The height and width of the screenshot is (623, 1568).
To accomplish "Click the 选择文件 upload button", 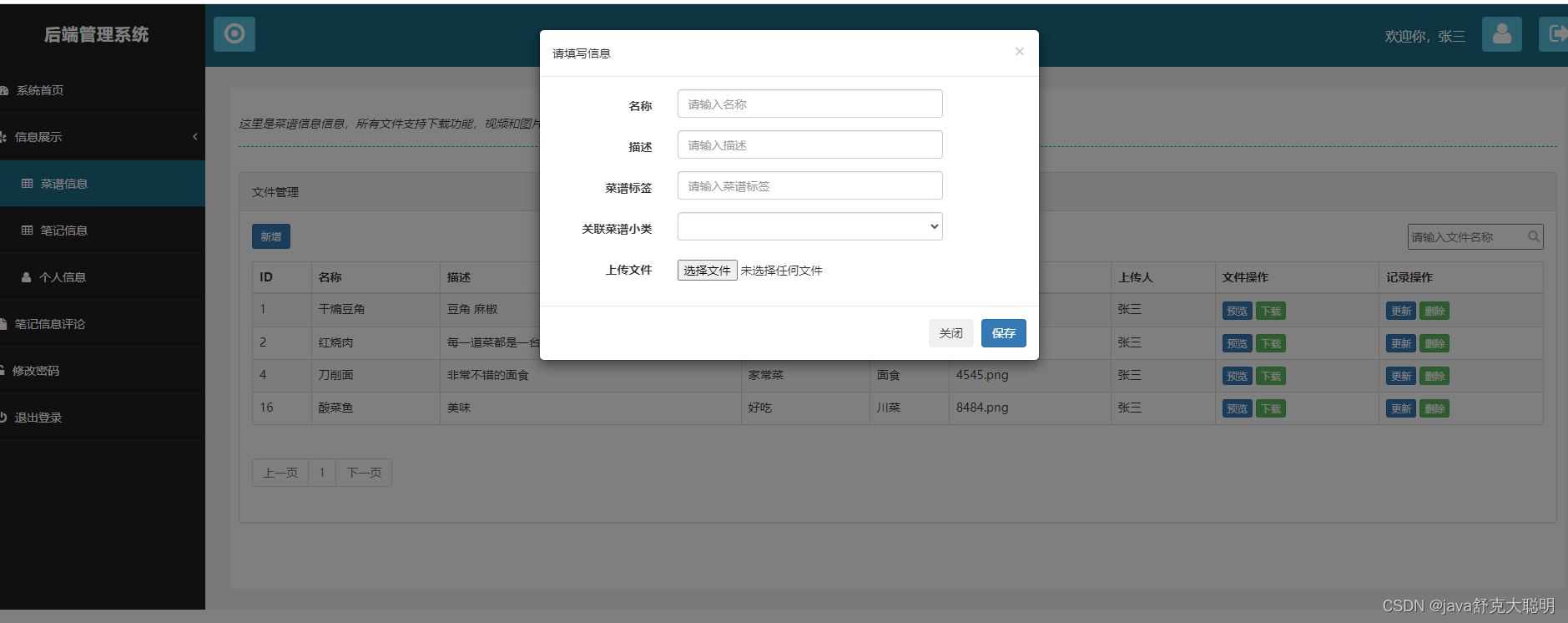I will [708, 271].
